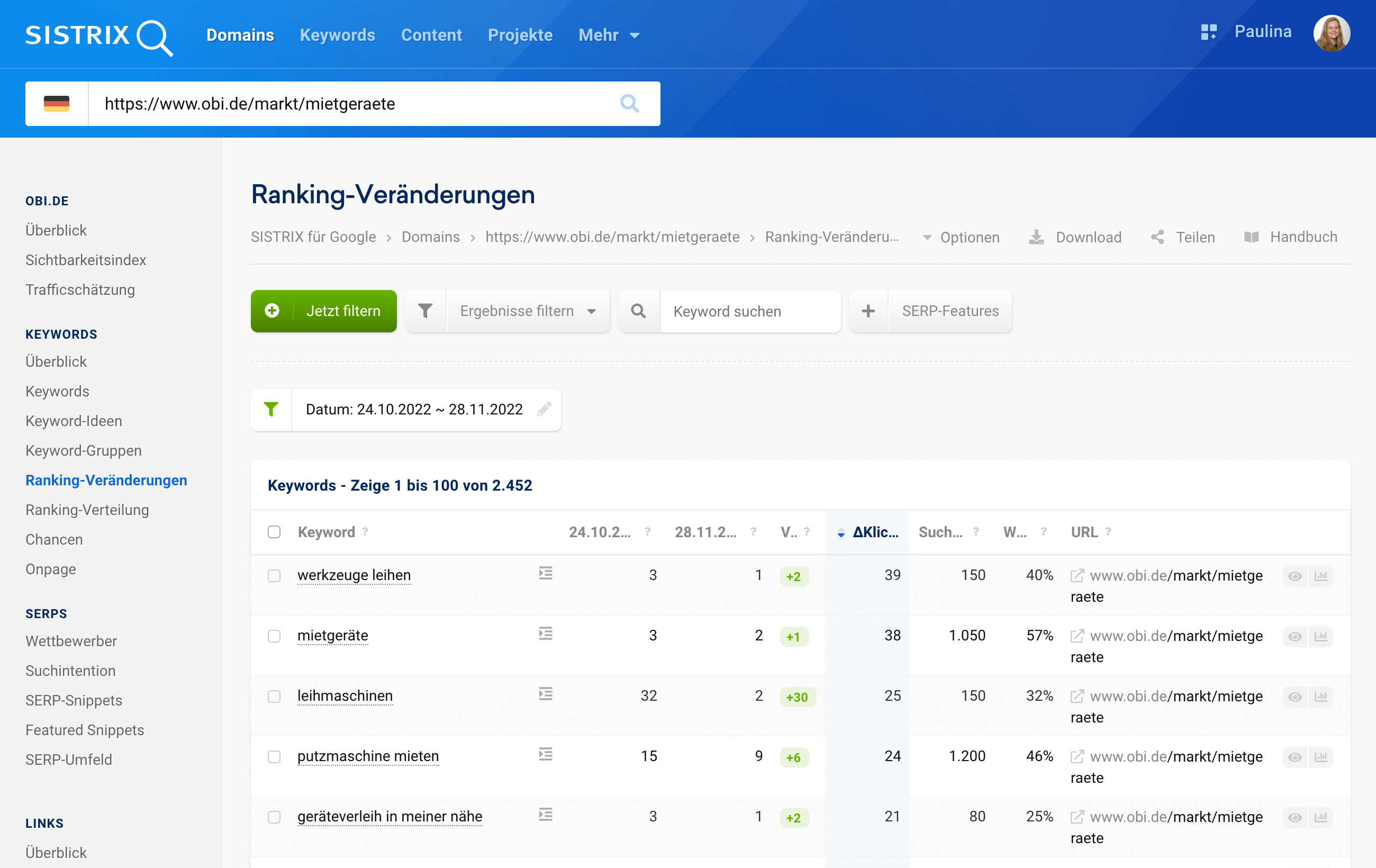Viewport: 1376px width, 868px height.
Task: Switch to the Keywords top navigation tab
Action: pyautogui.click(x=337, y=35)
